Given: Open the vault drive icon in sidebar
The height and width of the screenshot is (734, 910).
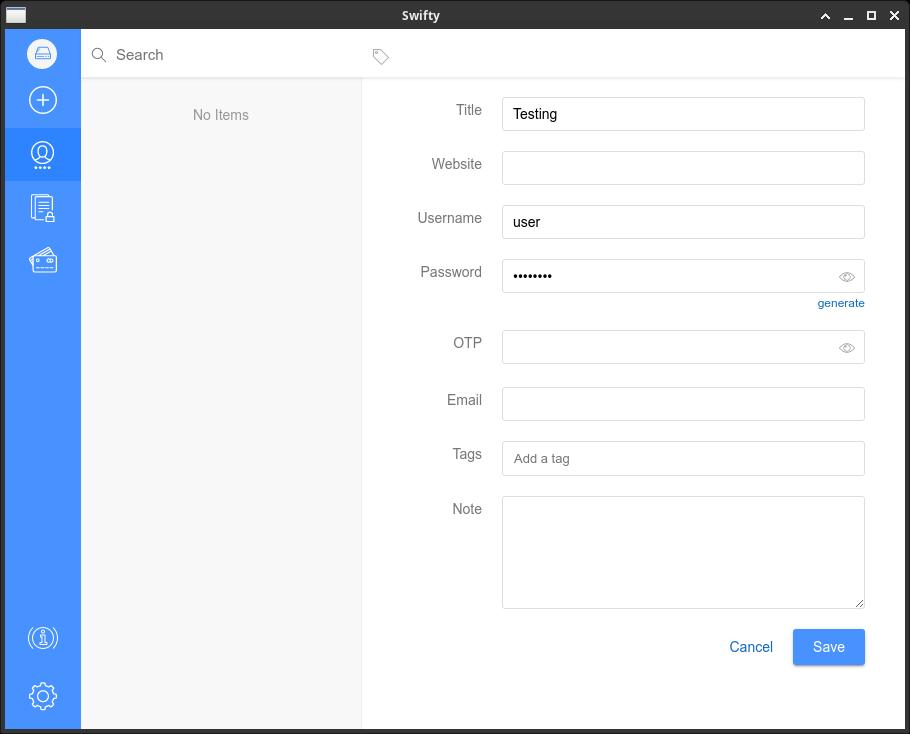Looking at the screenshot, I should click(42, 54).
